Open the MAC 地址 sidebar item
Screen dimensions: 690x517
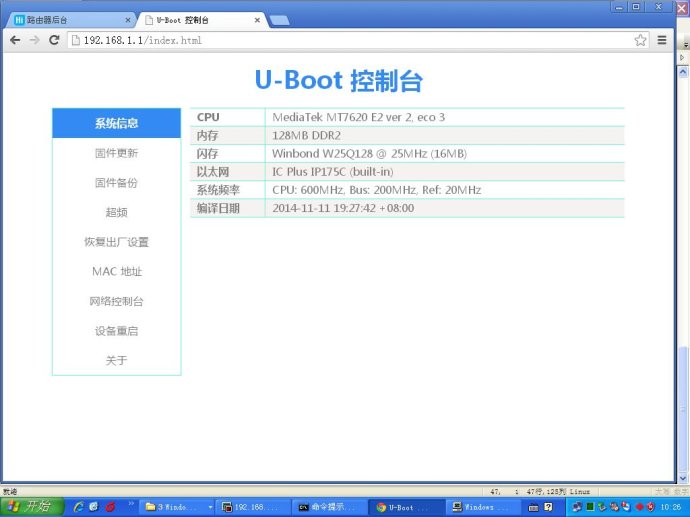tap(117, 271)
